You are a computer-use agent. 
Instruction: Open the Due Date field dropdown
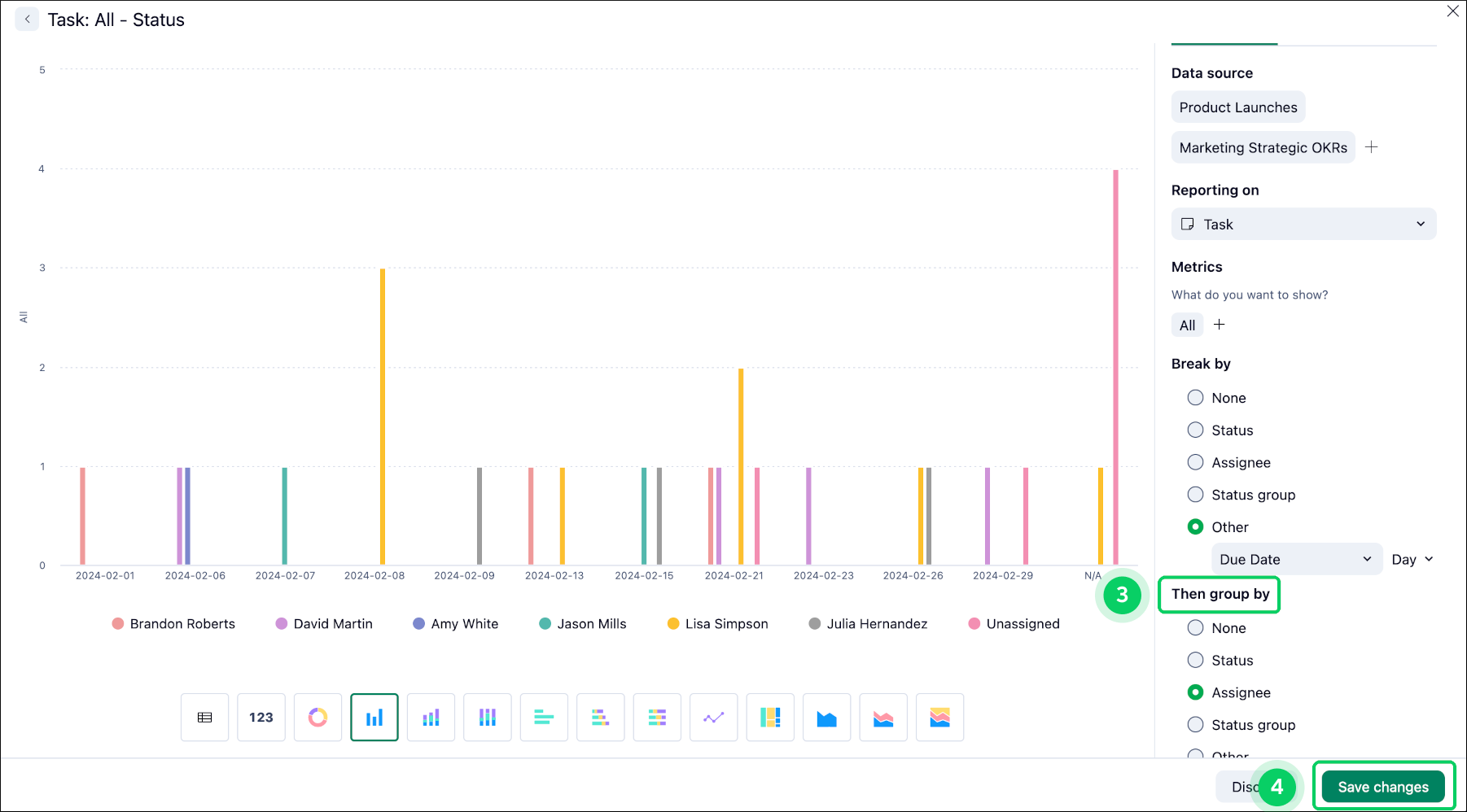point(1296,559)
